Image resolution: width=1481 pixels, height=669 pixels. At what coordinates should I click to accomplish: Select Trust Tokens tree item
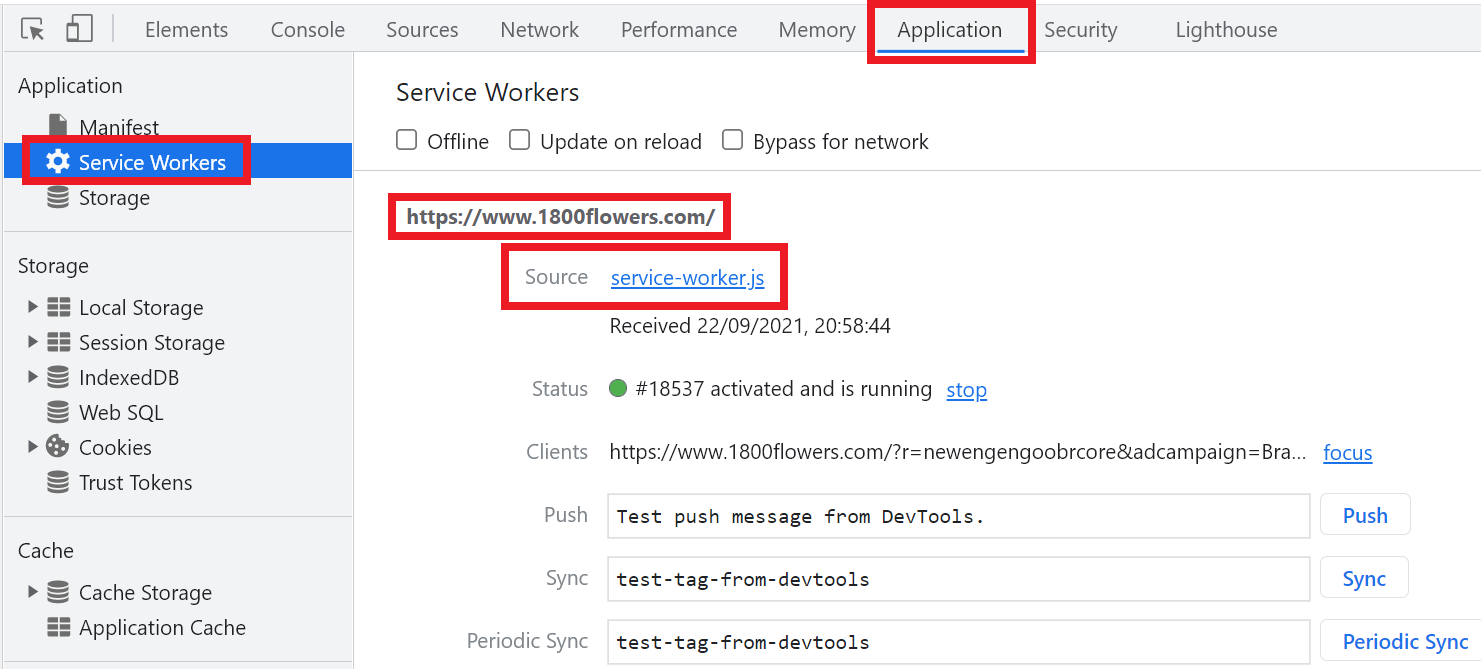[x=136, y=482]
